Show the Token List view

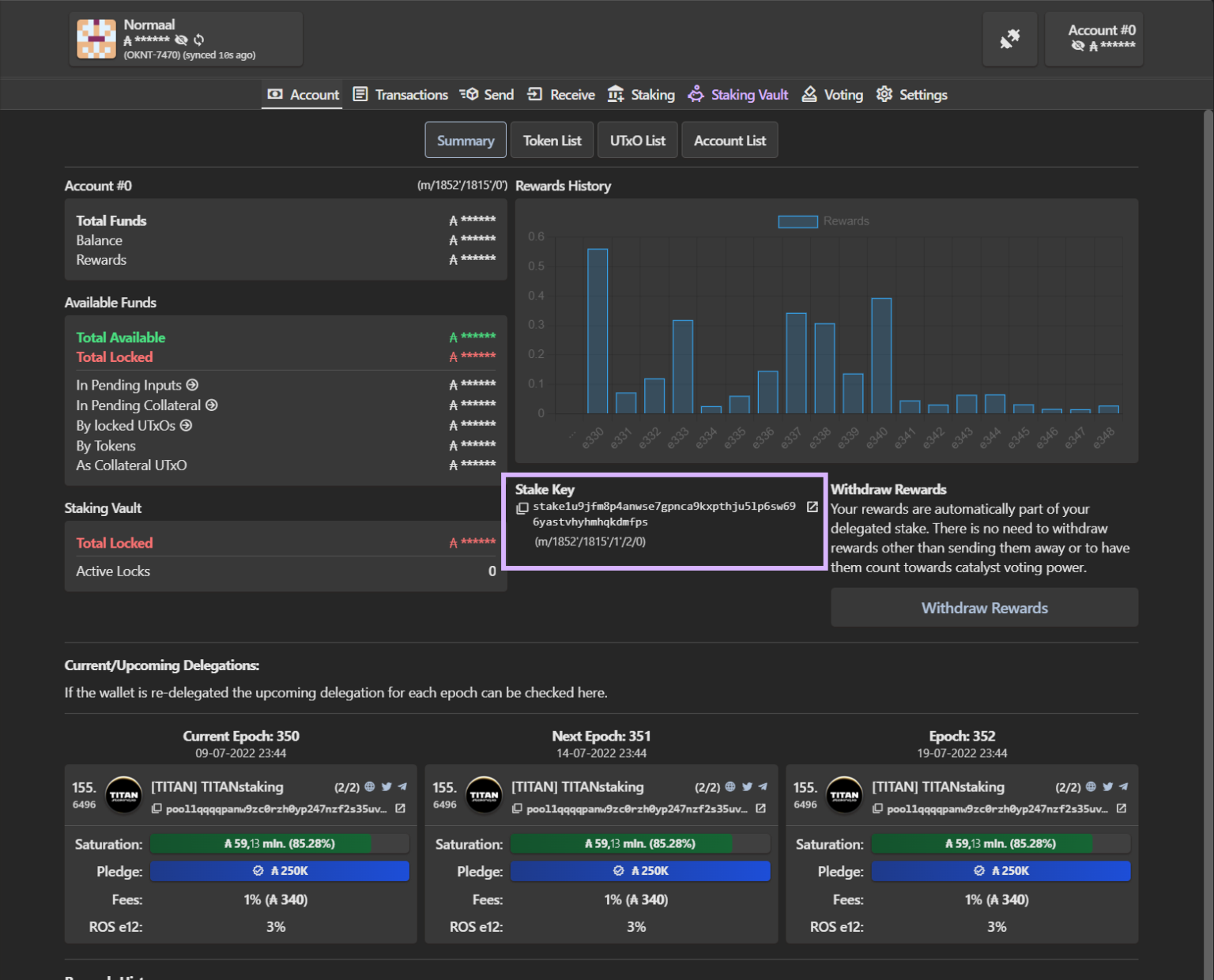[x=552, y=141]
